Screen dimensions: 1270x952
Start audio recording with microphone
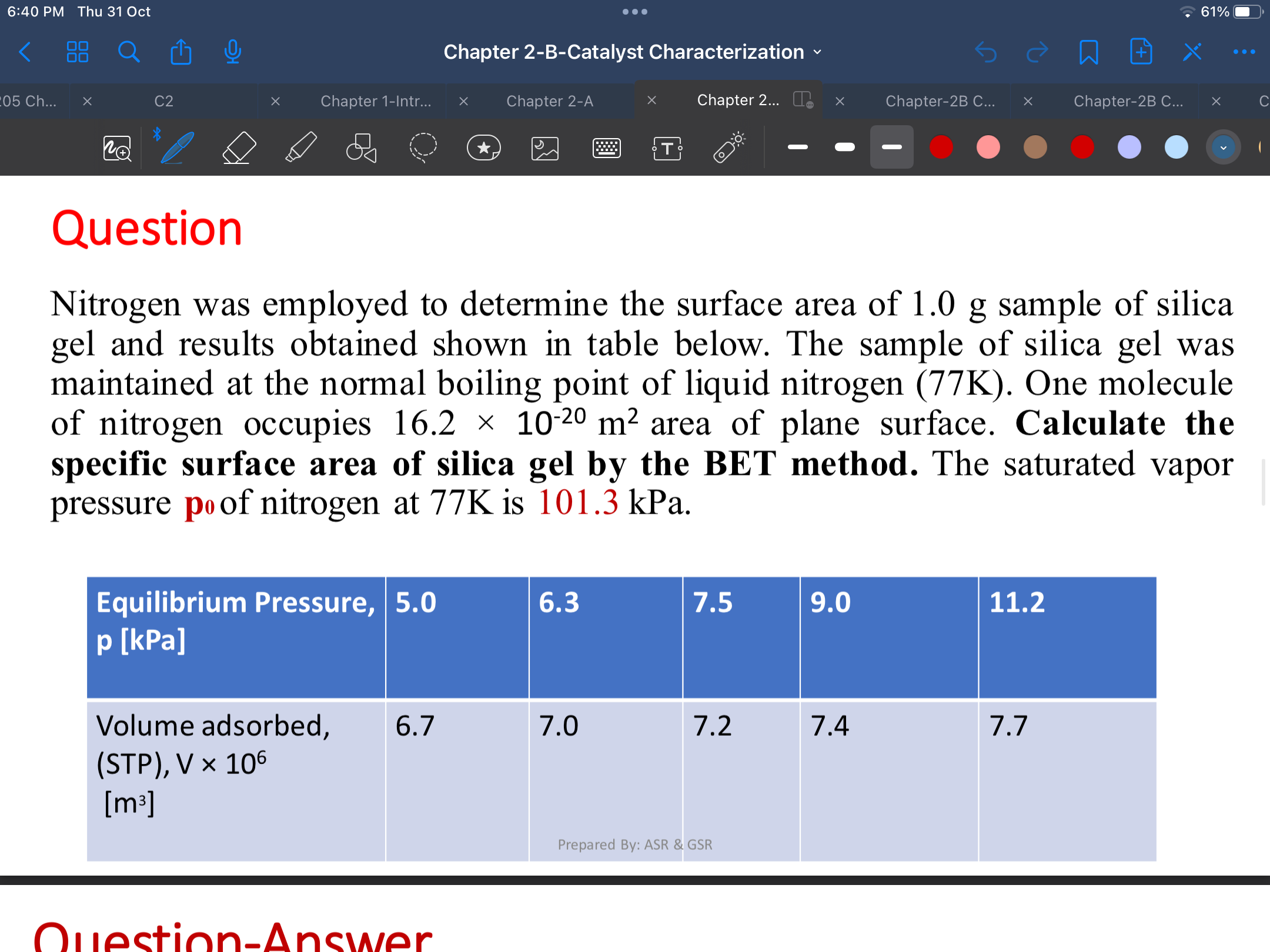coord(233,52)
